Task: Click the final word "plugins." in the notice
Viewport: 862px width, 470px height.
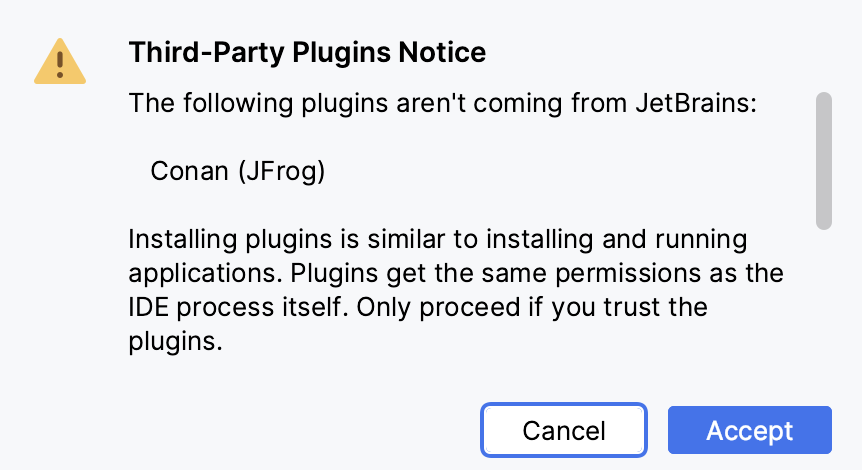Action: tap(174, 341)
